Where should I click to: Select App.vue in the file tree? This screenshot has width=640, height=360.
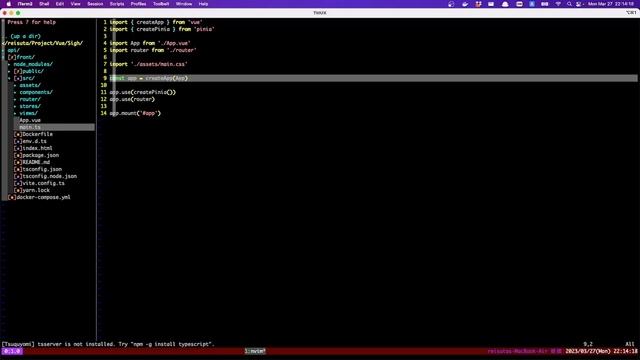30,120
